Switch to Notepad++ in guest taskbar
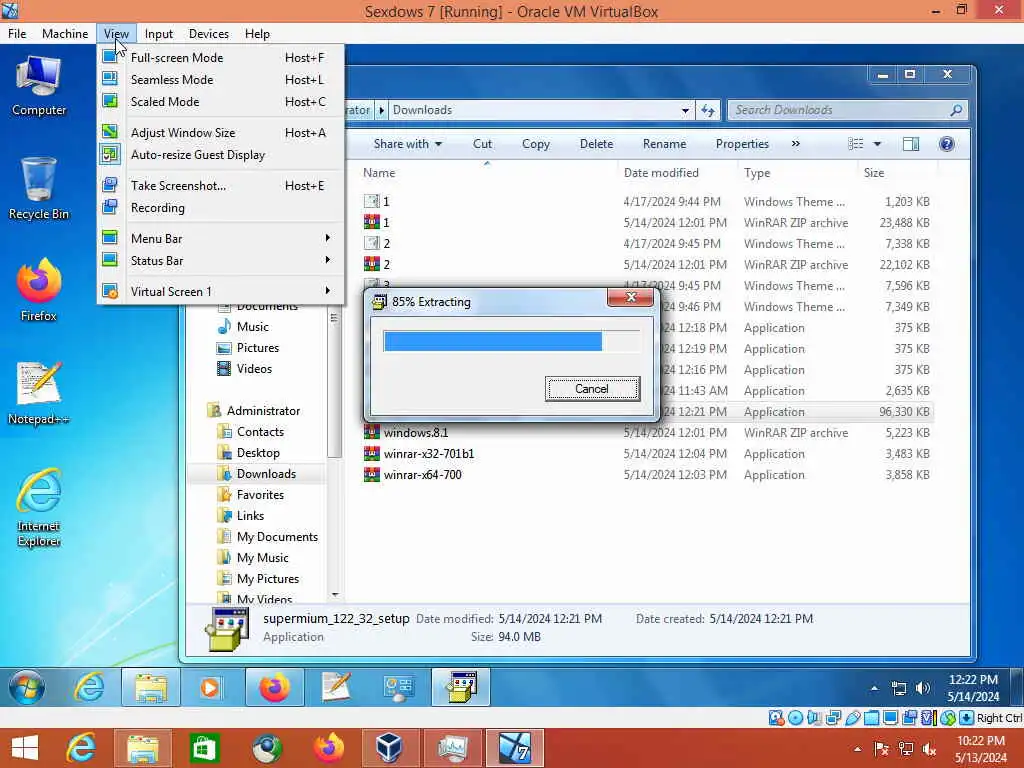Viewport: 1024px width, 768px height. click(336, 687)
